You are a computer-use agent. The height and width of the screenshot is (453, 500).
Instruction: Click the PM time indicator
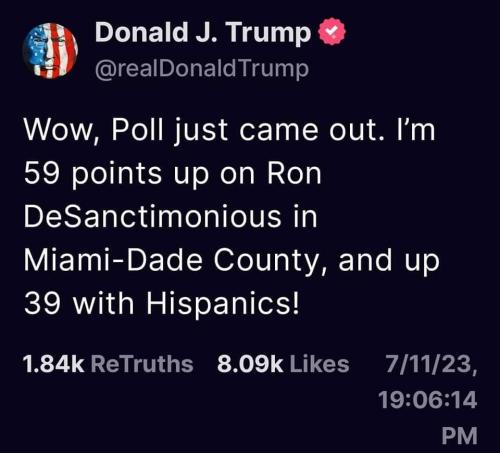coord(460,436)
